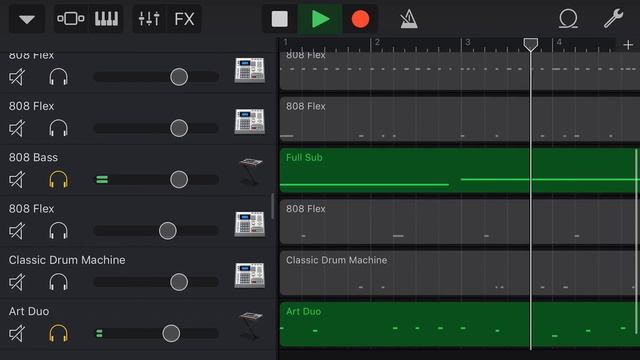The image size is (640, 360).
Task: Select Classic Drum Machine instrument icon
Action: pyautogui.click(x=250, y=275)
